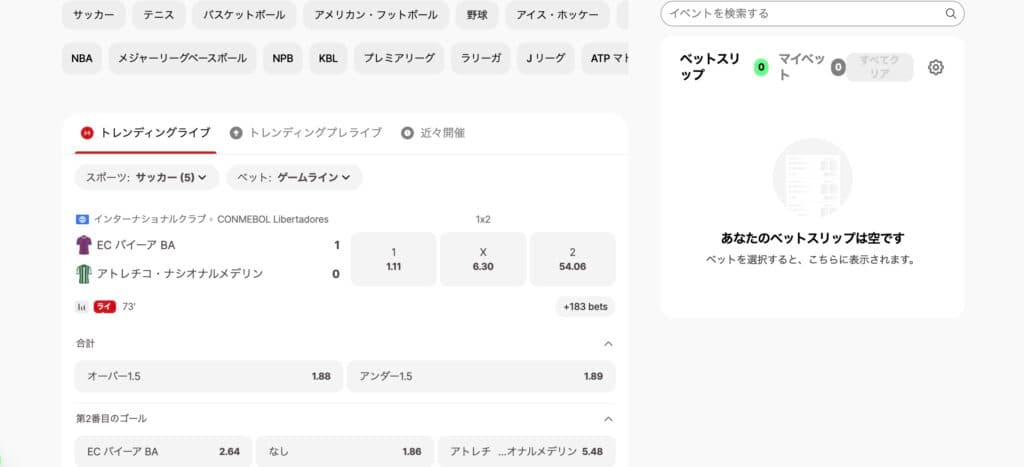Screen dimensions: 1024x467
Task: Click the international club league icon
Action: point(82,219)
